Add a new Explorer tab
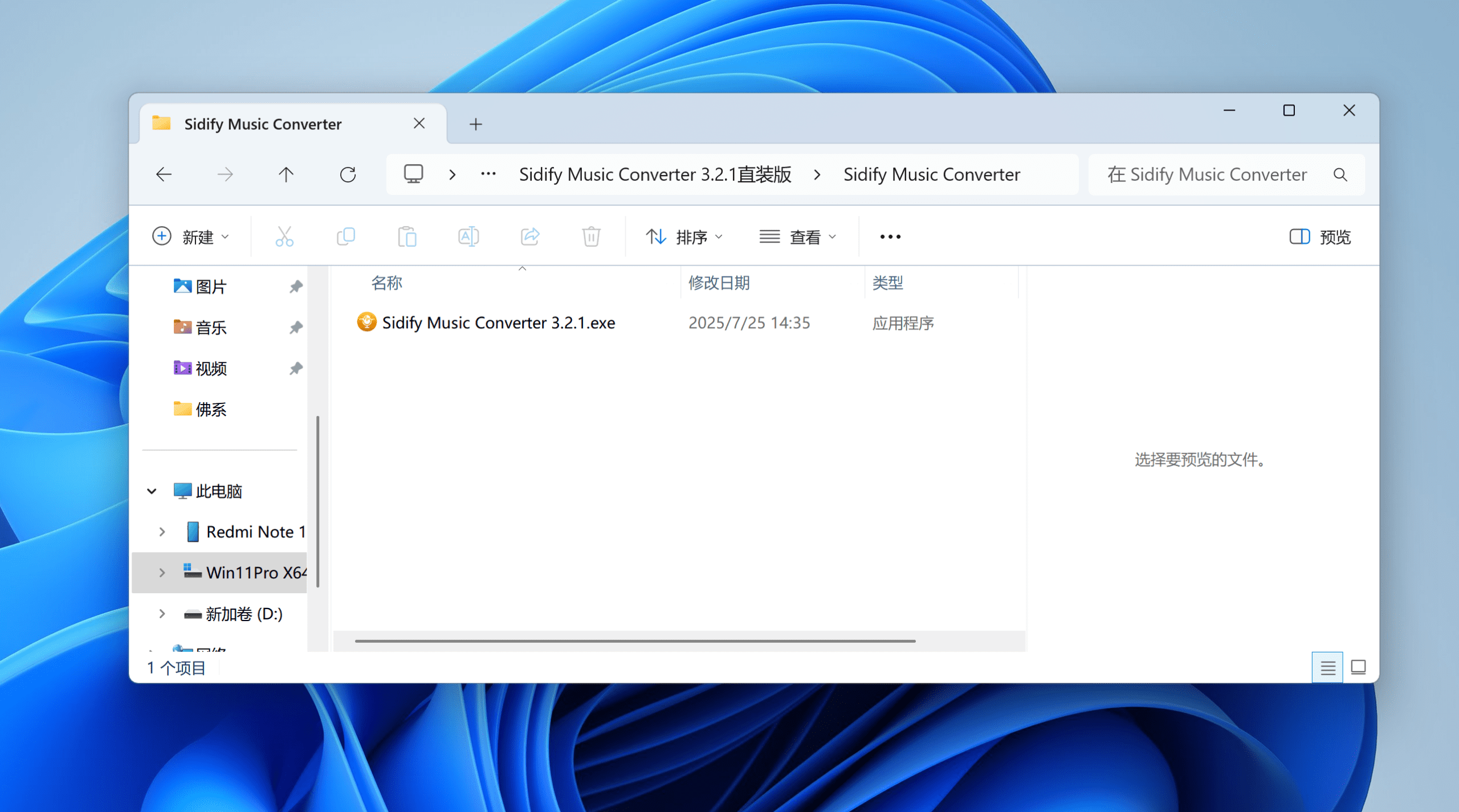This screenshot has width=1459, height=812. 476,124
